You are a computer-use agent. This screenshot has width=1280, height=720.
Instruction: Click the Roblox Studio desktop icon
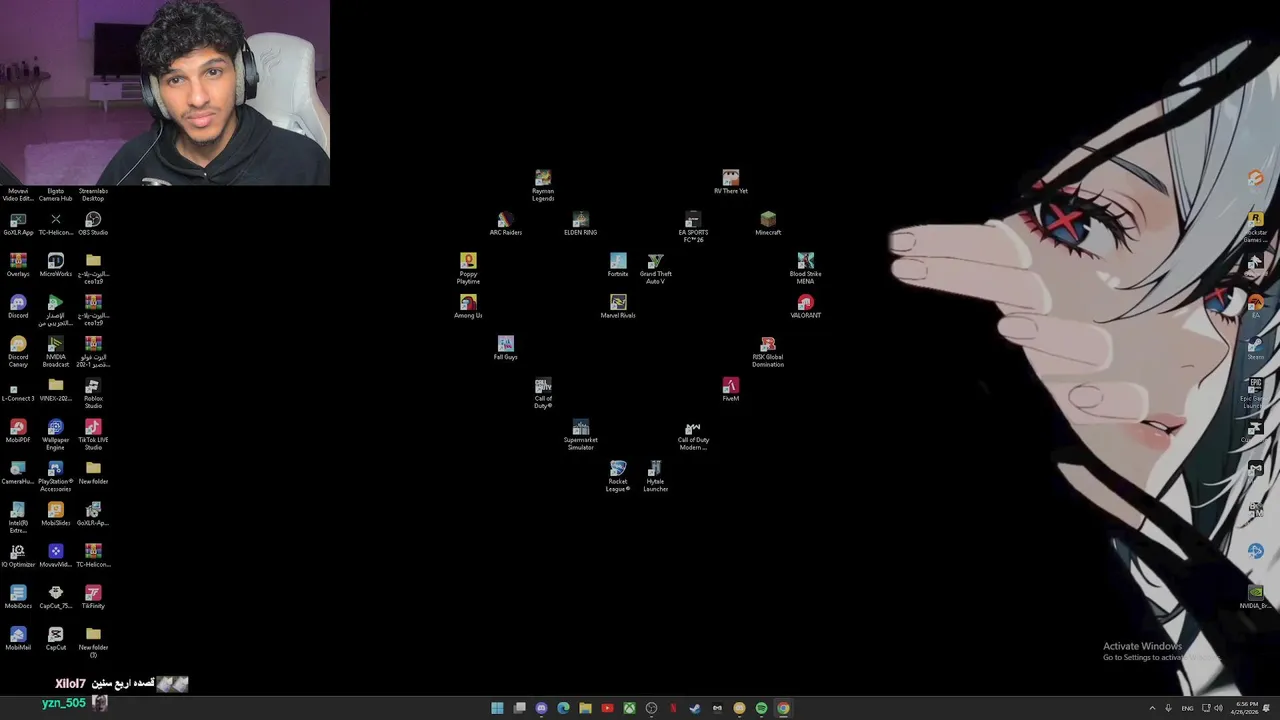coord(93,393)
